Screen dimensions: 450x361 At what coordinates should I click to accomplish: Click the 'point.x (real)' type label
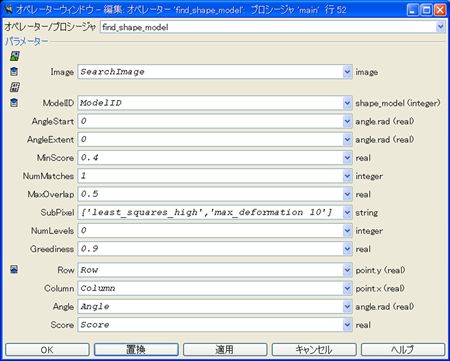[x=380, y=288]
